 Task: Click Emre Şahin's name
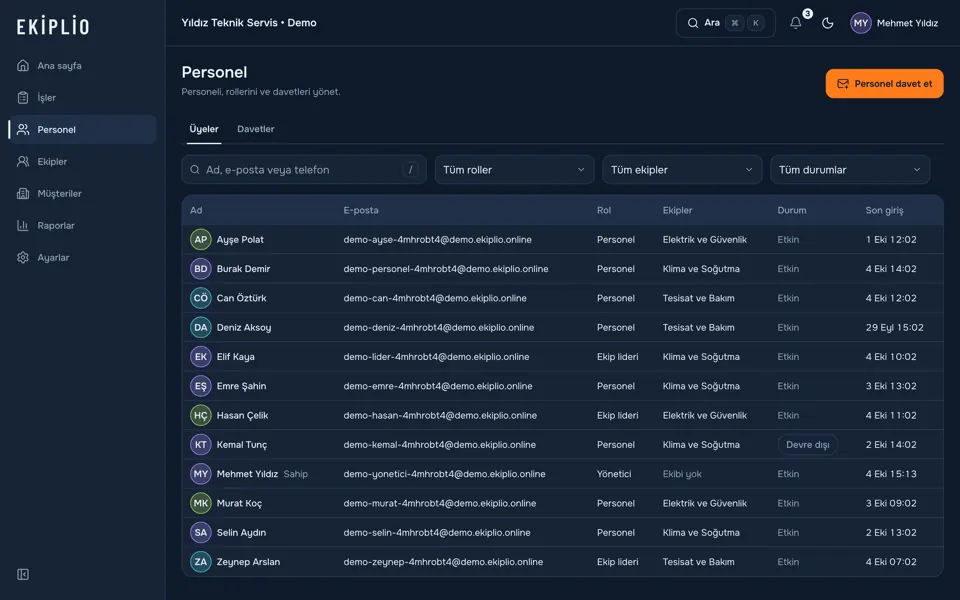click(241, 386)
